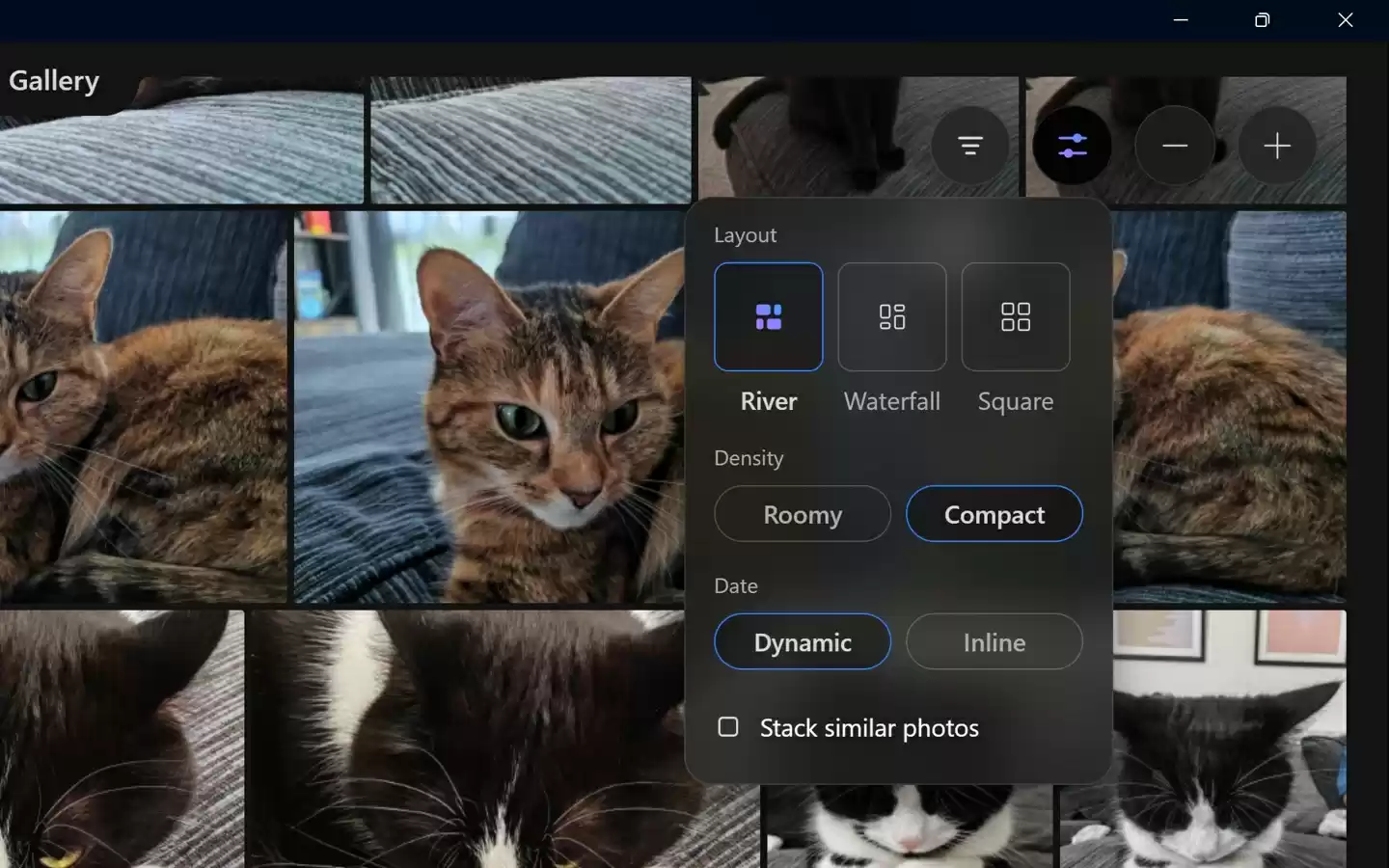Set date display to Inline
Viewport: 1389px width, 868px height.
(x=994, y=641)
